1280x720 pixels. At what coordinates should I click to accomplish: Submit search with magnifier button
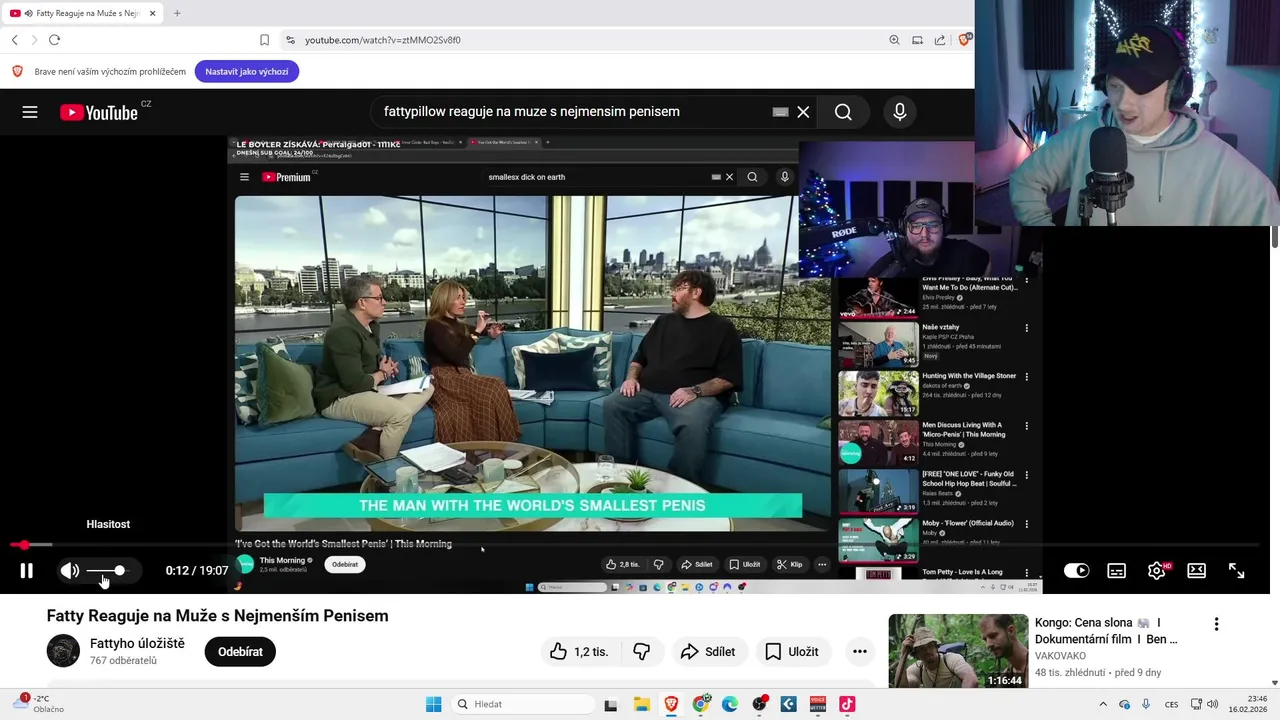point(843,112)
